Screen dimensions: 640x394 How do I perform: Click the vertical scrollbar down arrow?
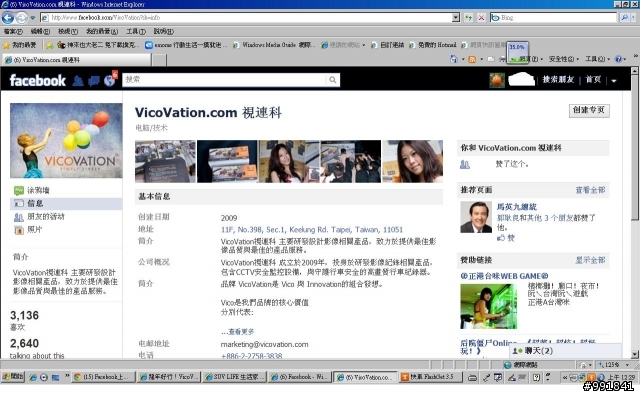[635, 354]
